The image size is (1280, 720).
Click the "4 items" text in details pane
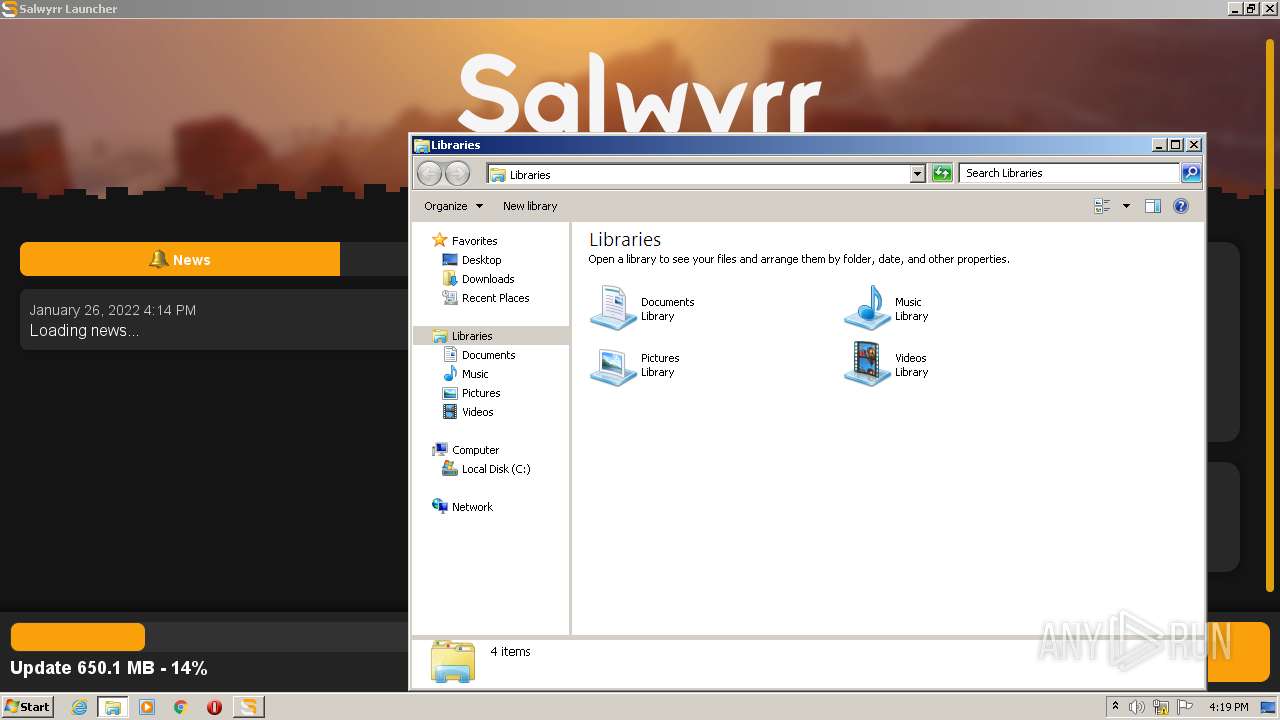510,652
